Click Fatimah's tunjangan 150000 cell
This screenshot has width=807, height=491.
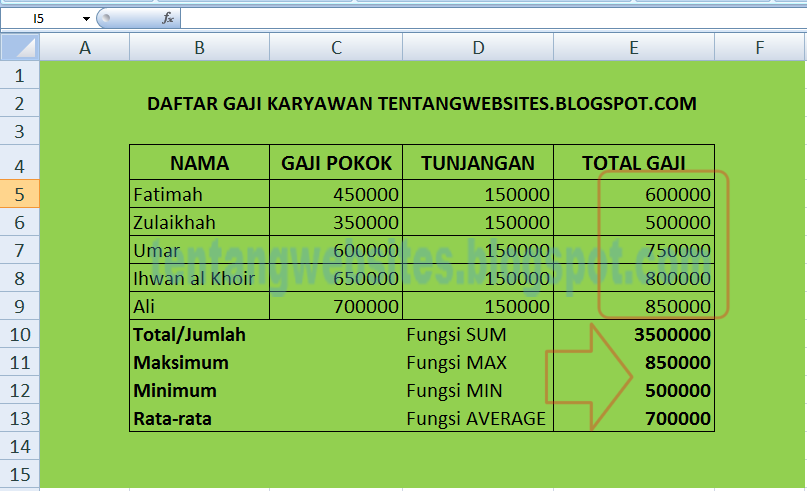click(x=478, y=194)
